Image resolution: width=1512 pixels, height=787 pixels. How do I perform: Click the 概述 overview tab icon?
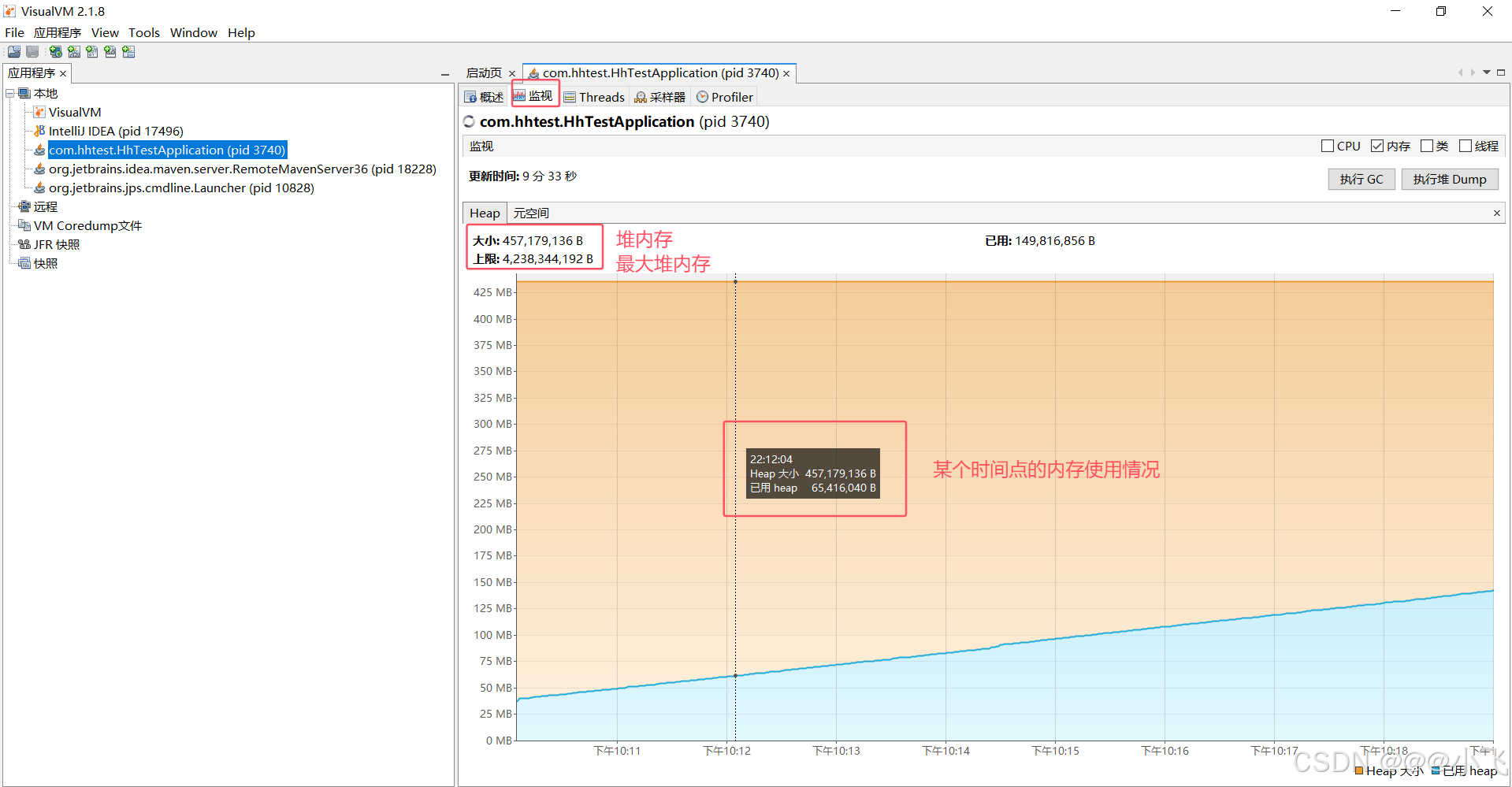pyautogui.click(x=470, y=98)
